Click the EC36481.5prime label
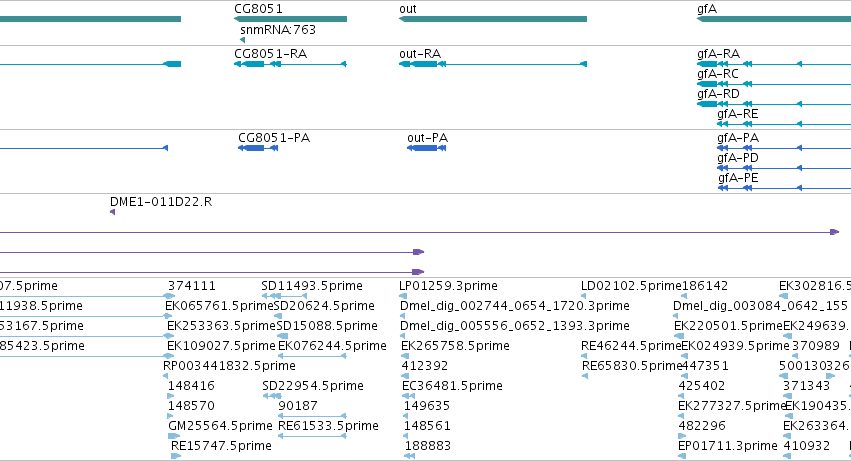 coord(452,387)
